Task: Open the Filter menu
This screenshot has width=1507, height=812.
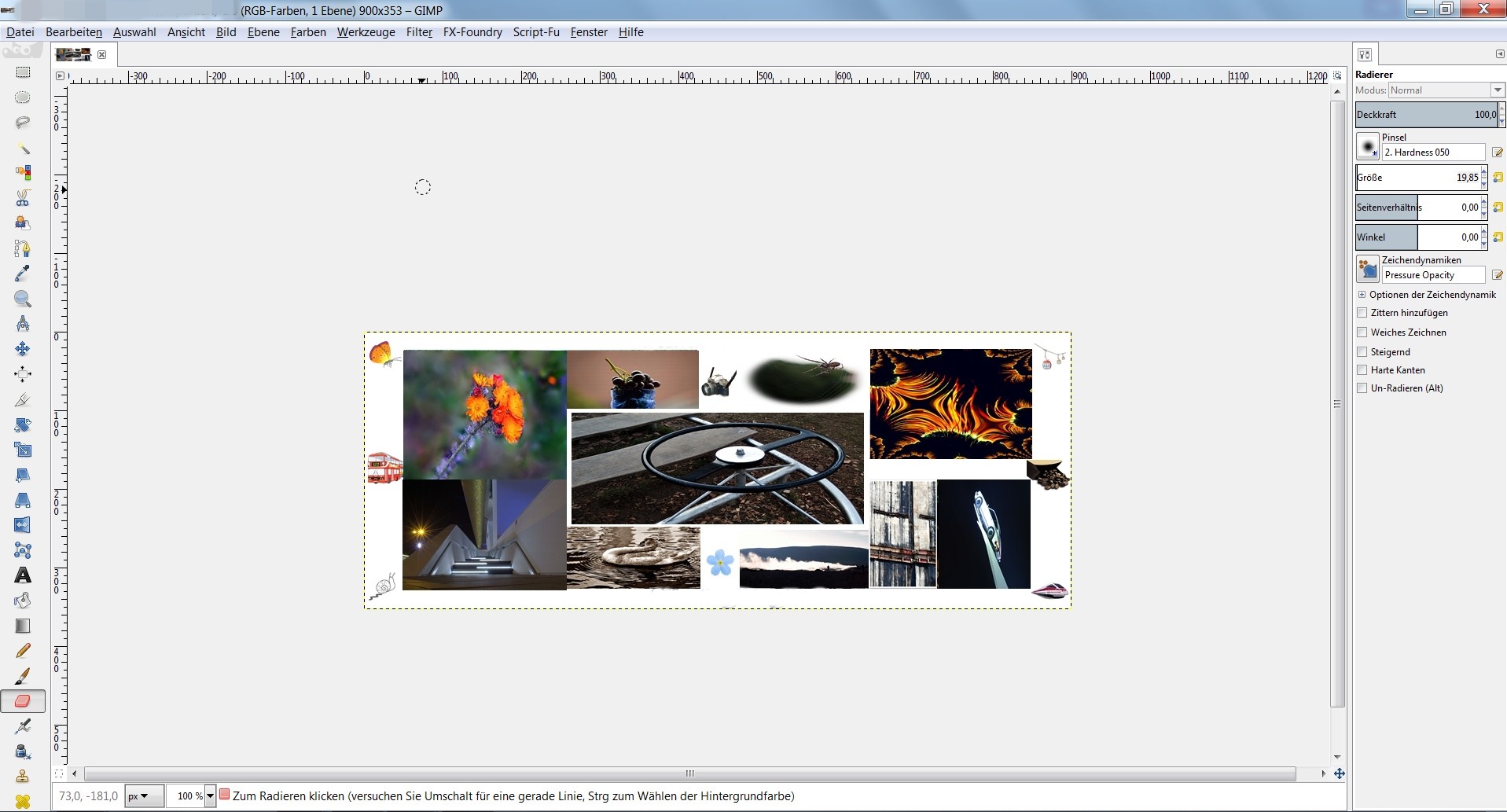Action: coord(419,32)
